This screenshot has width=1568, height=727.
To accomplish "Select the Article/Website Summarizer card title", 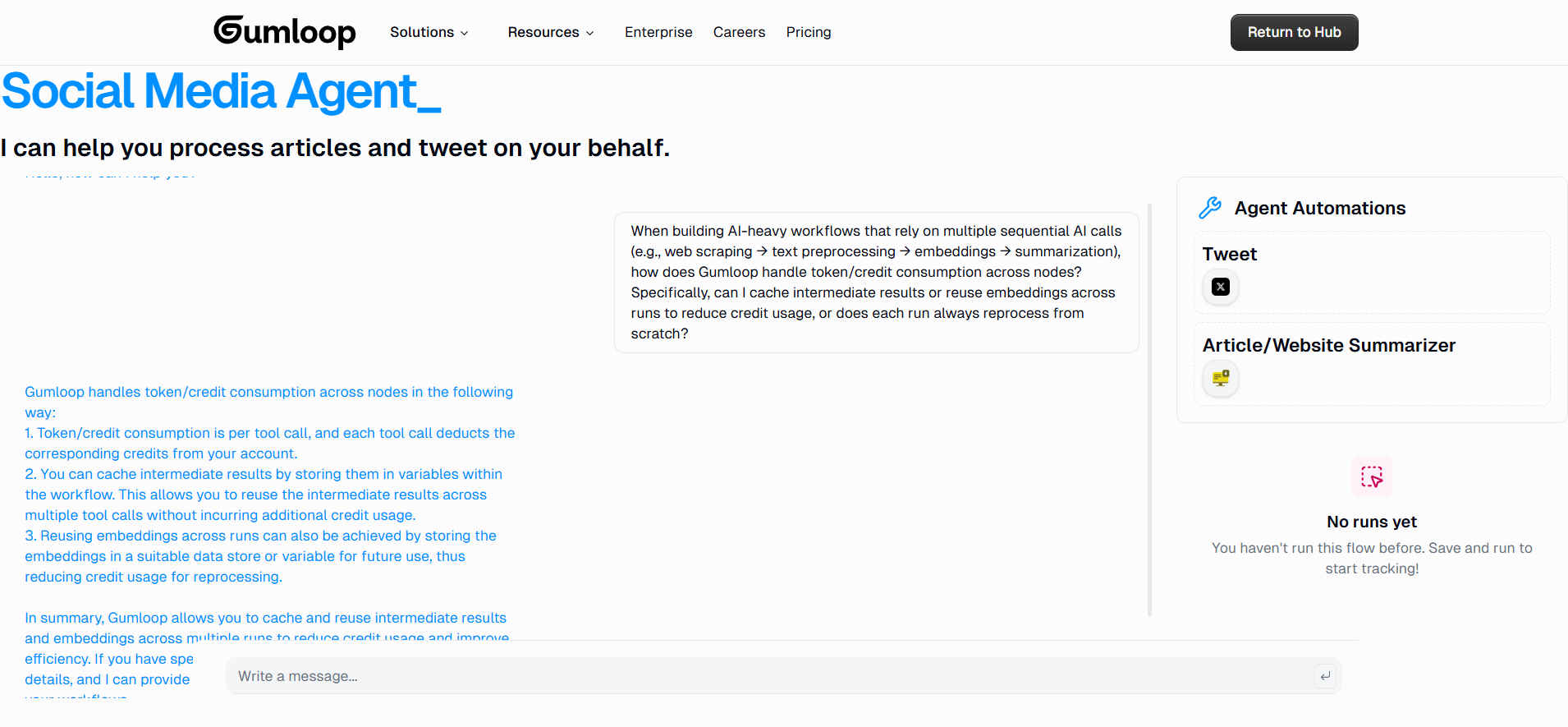I will pos(1328,345).
